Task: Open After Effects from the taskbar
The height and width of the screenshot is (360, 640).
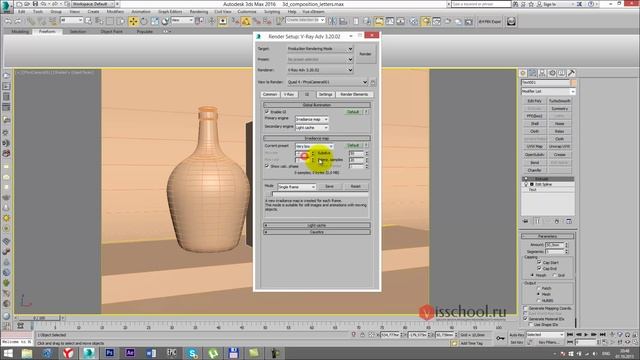Action: [130, 353]
